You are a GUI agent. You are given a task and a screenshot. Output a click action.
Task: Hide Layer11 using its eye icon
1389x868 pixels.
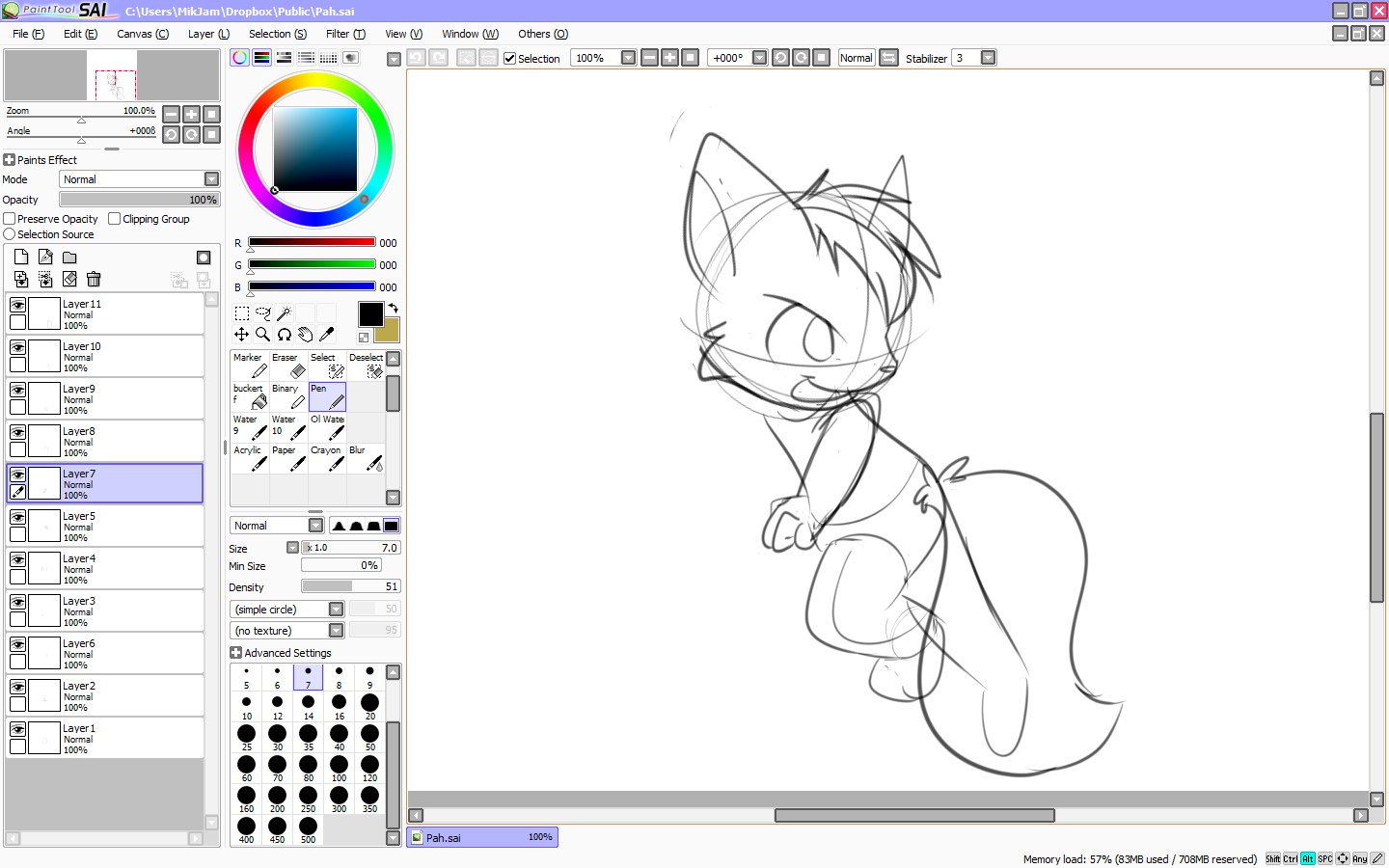[x=17, y=305]
